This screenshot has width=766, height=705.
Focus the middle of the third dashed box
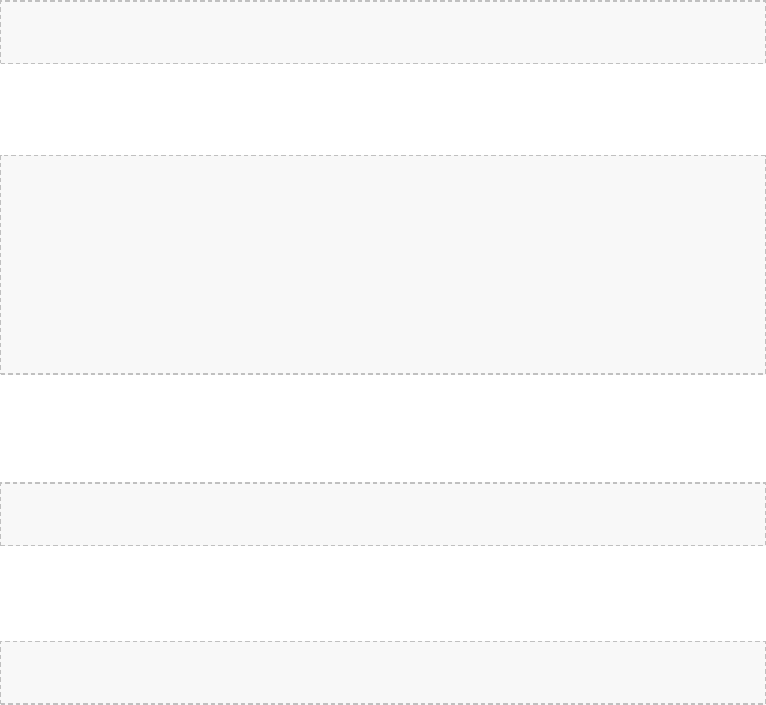click(383, 514)
